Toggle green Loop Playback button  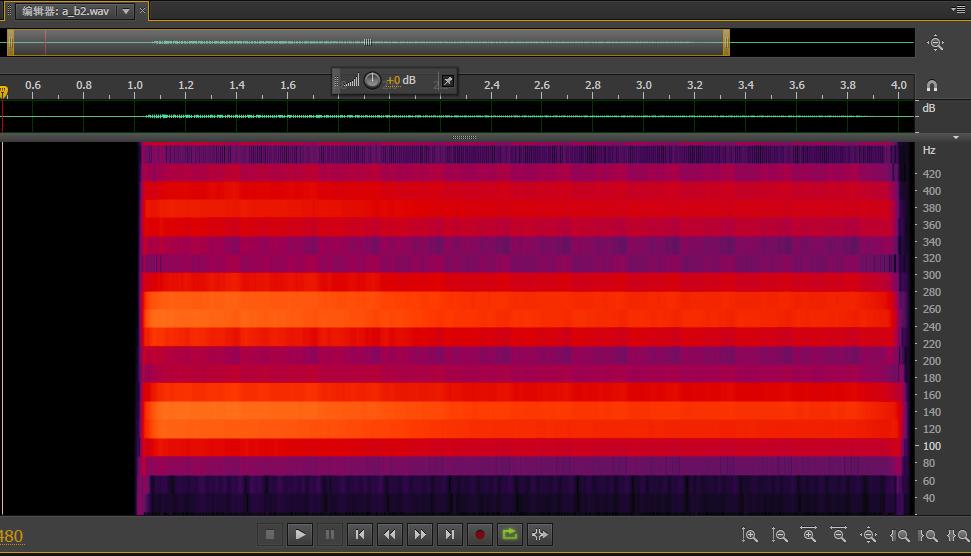point(510,534)
